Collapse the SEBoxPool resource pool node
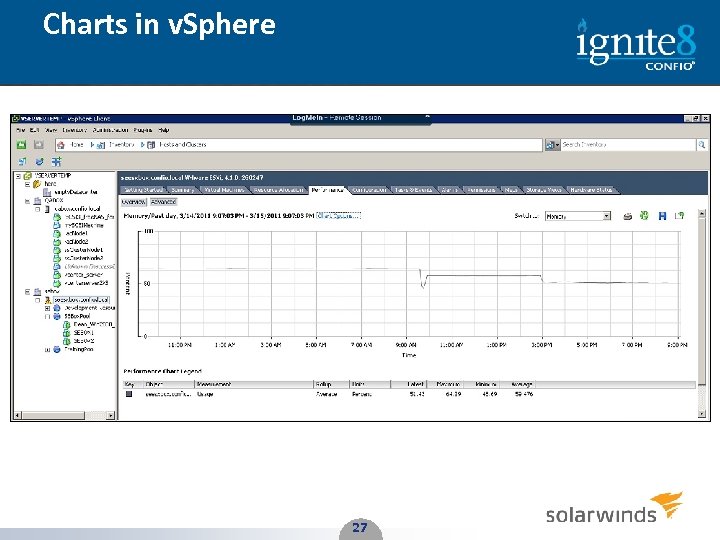The width and height of the screenshot is (720, 540). pos(47,316)
